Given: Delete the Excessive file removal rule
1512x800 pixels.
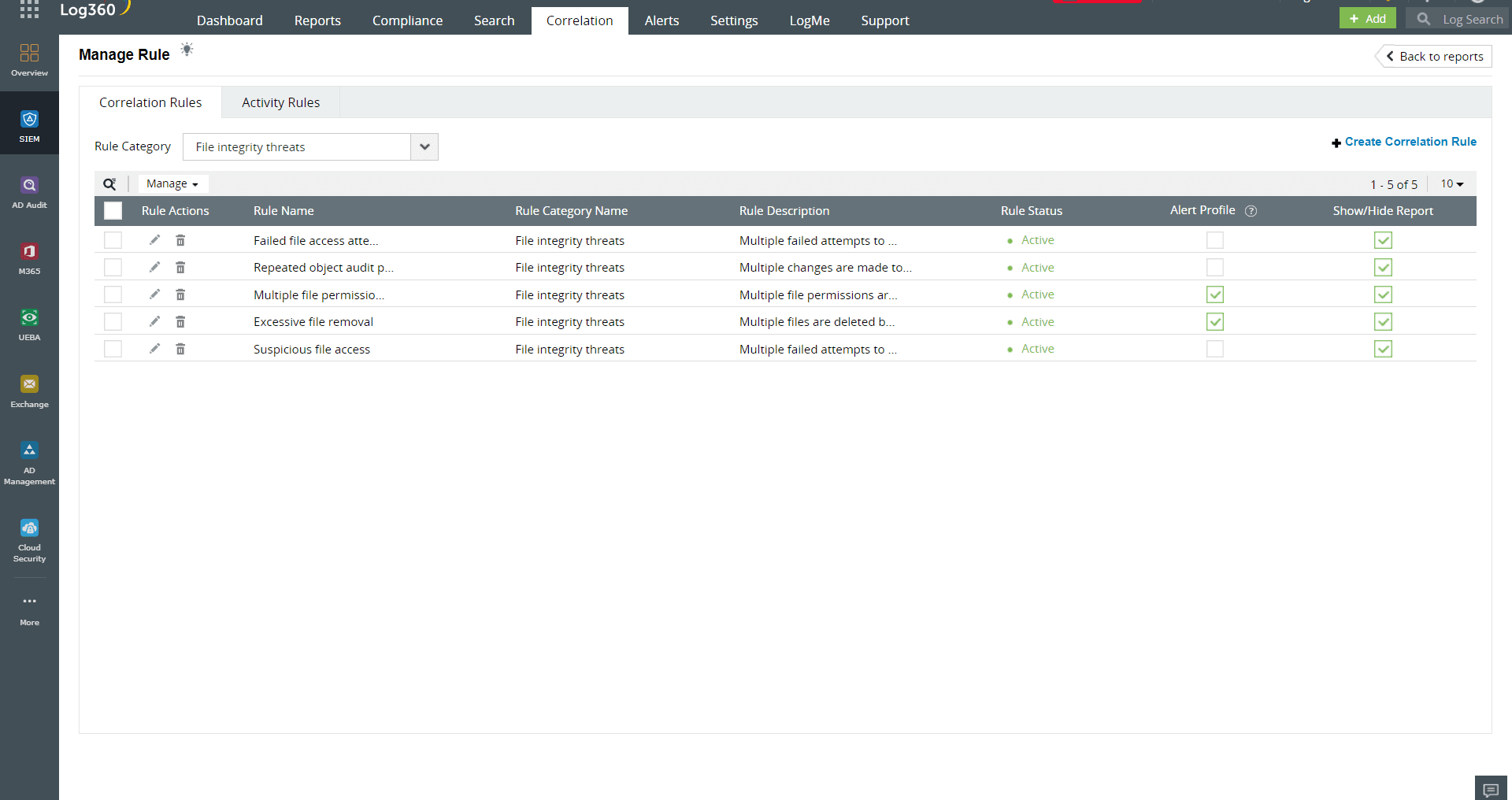Looking at the screenshot, I should tap(180, 321).
